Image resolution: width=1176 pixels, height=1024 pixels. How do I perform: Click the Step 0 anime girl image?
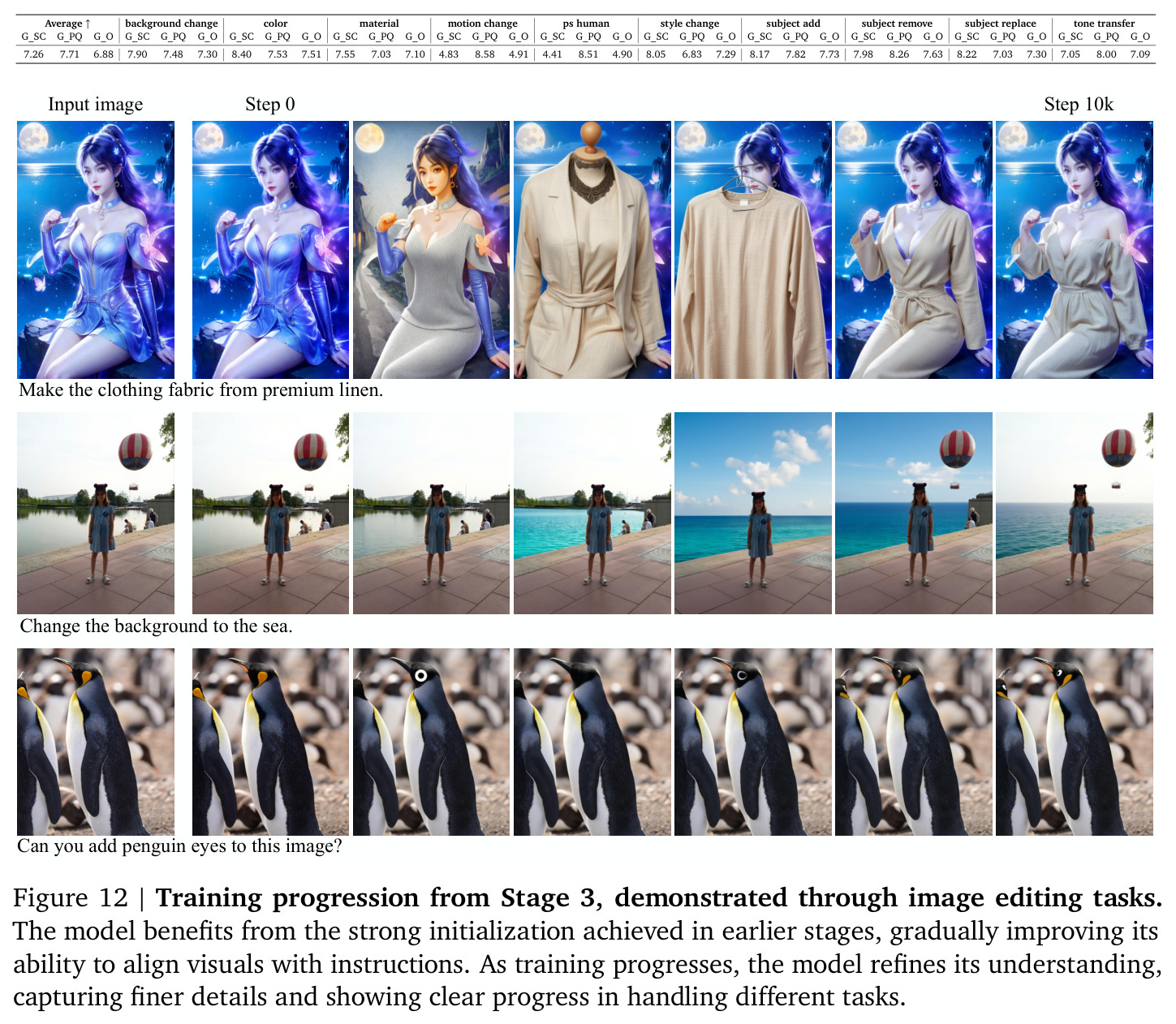[270, 250]
